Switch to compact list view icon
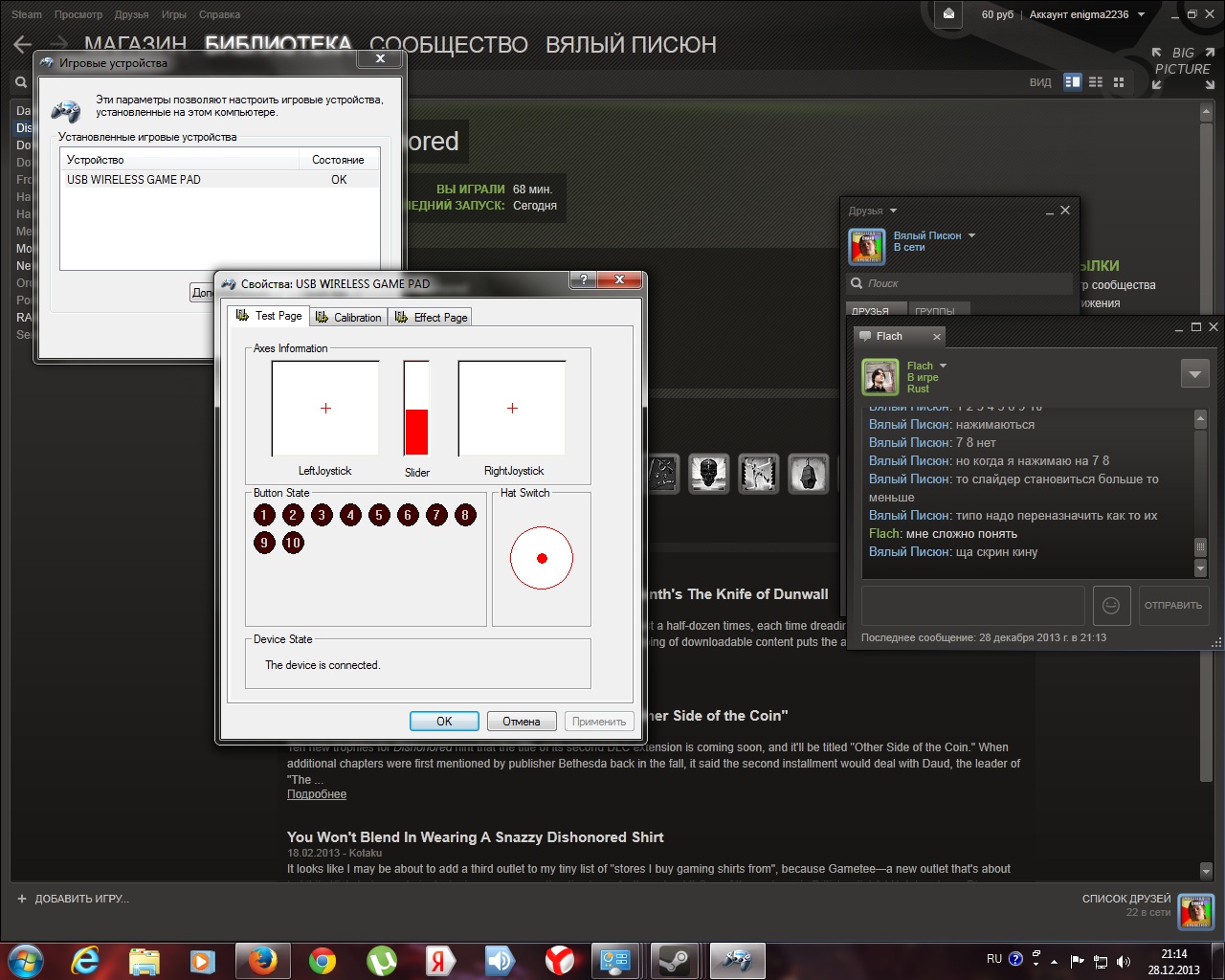1225x980 pixels. (1096, 82)
